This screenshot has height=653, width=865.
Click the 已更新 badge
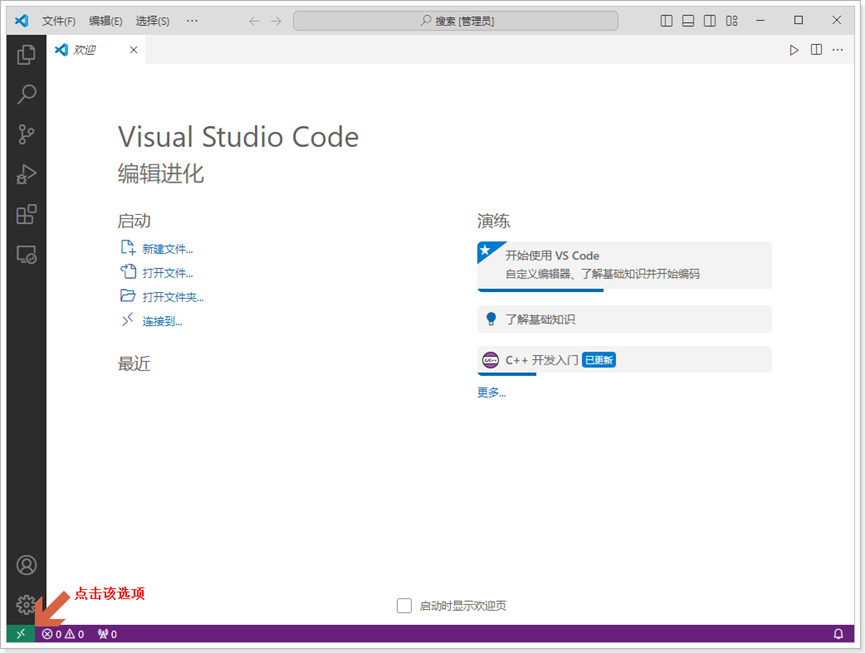(x=599, y=360)
